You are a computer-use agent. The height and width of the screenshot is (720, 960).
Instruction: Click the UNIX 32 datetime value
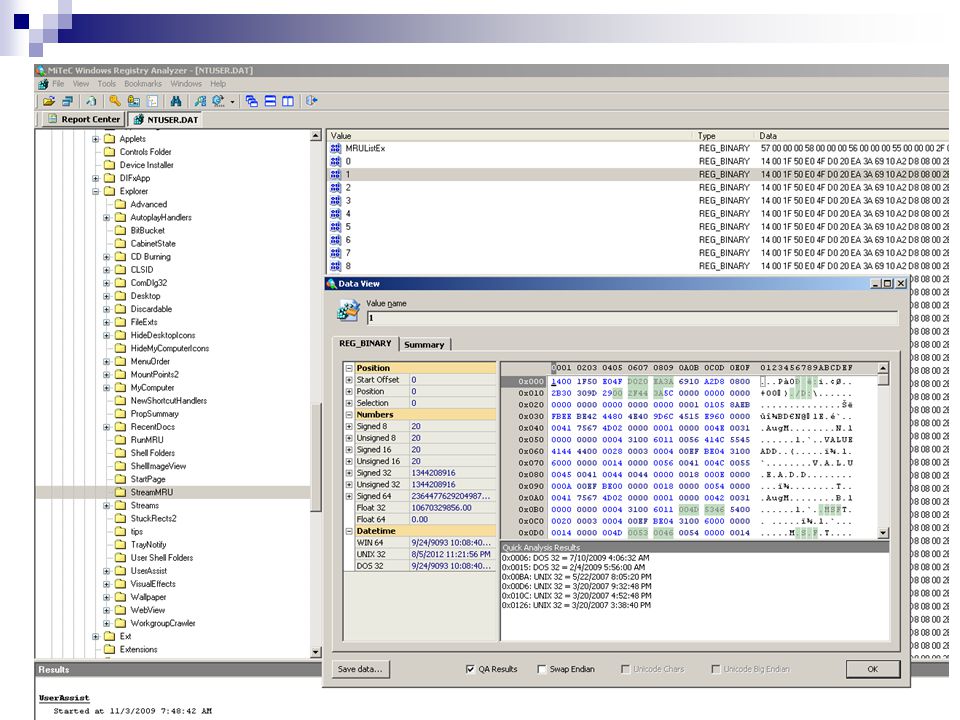[x=451, y=554]
